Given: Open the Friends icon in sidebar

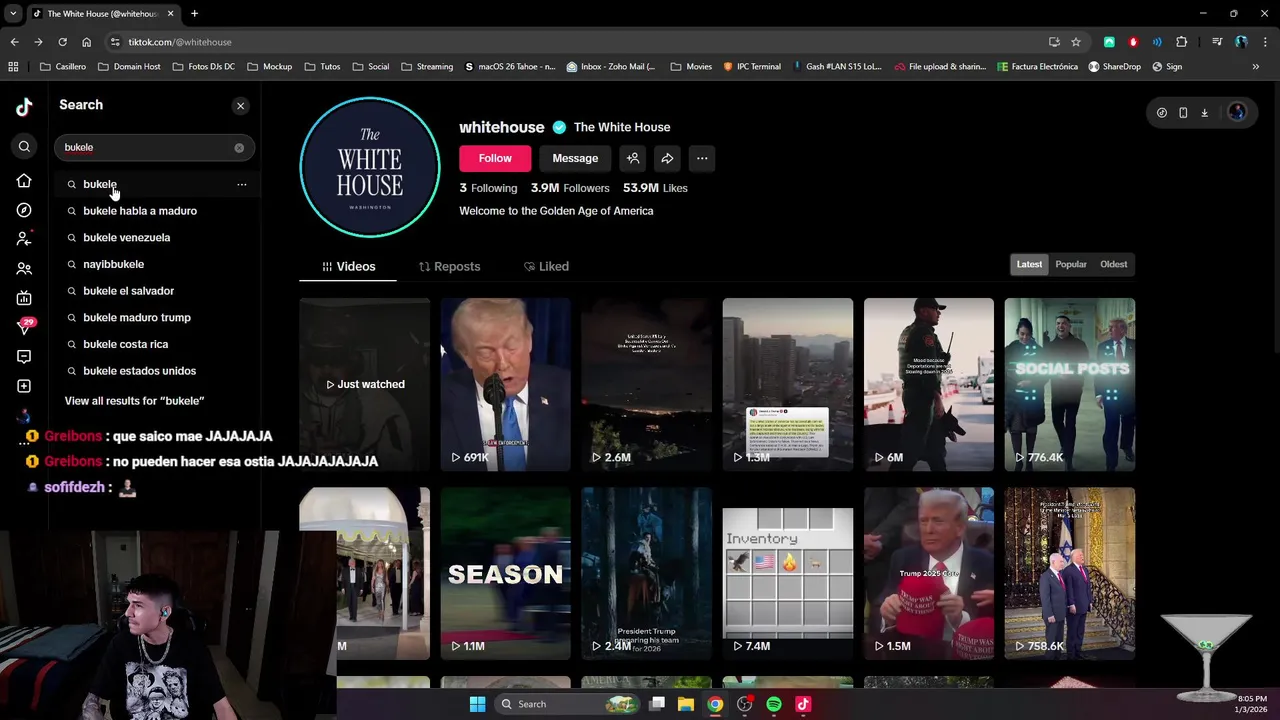Looking at the screenshot, I should 24,269.
